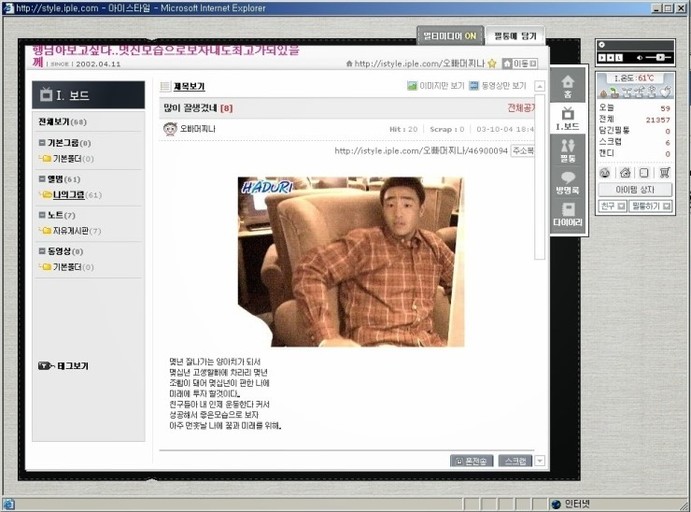The height and width of the screenshot is (512, 691).
Task: Toggle 동영상만 보기 video-only view
Action: click(497, 86)
